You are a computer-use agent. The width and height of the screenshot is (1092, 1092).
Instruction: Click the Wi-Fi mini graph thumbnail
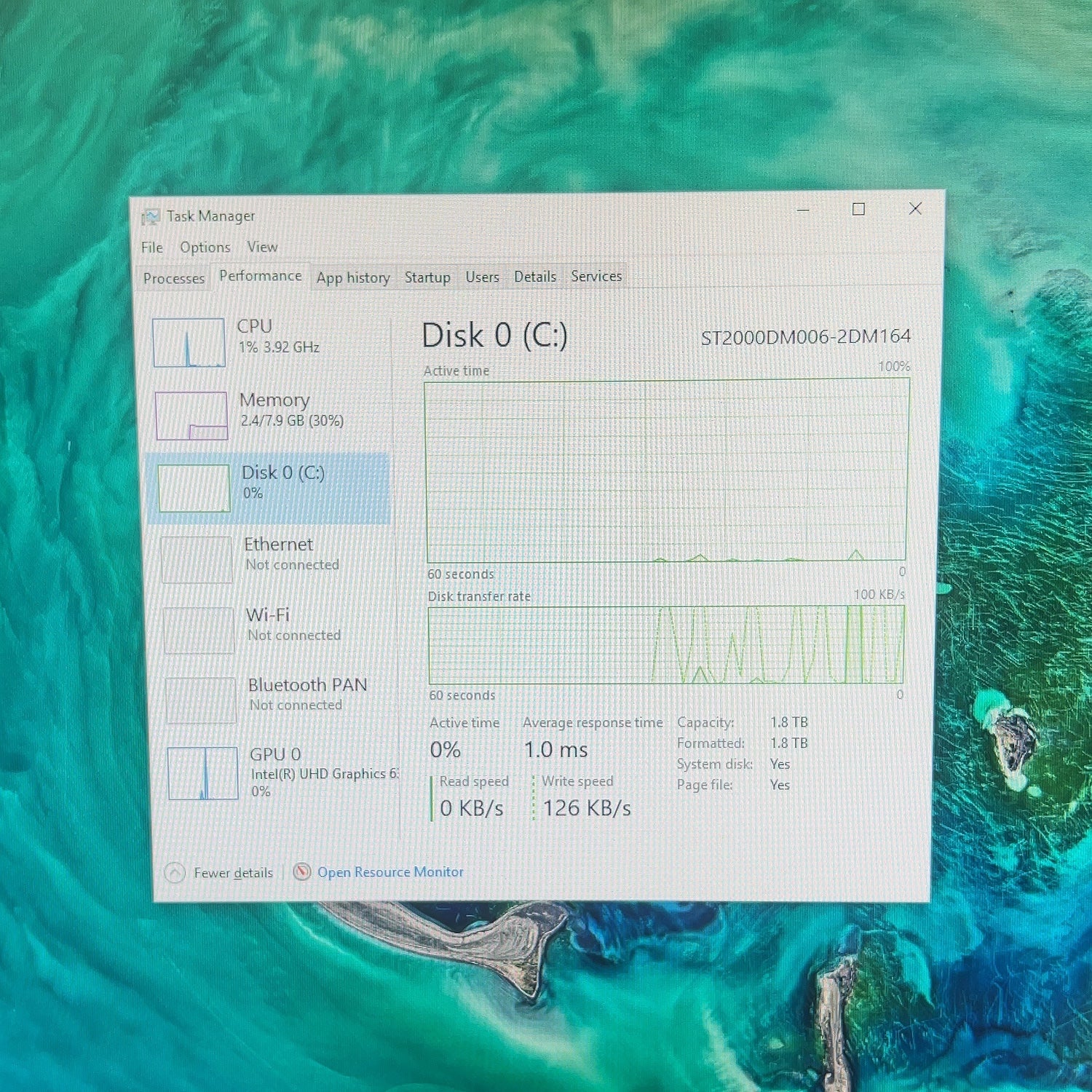(199, 630)
